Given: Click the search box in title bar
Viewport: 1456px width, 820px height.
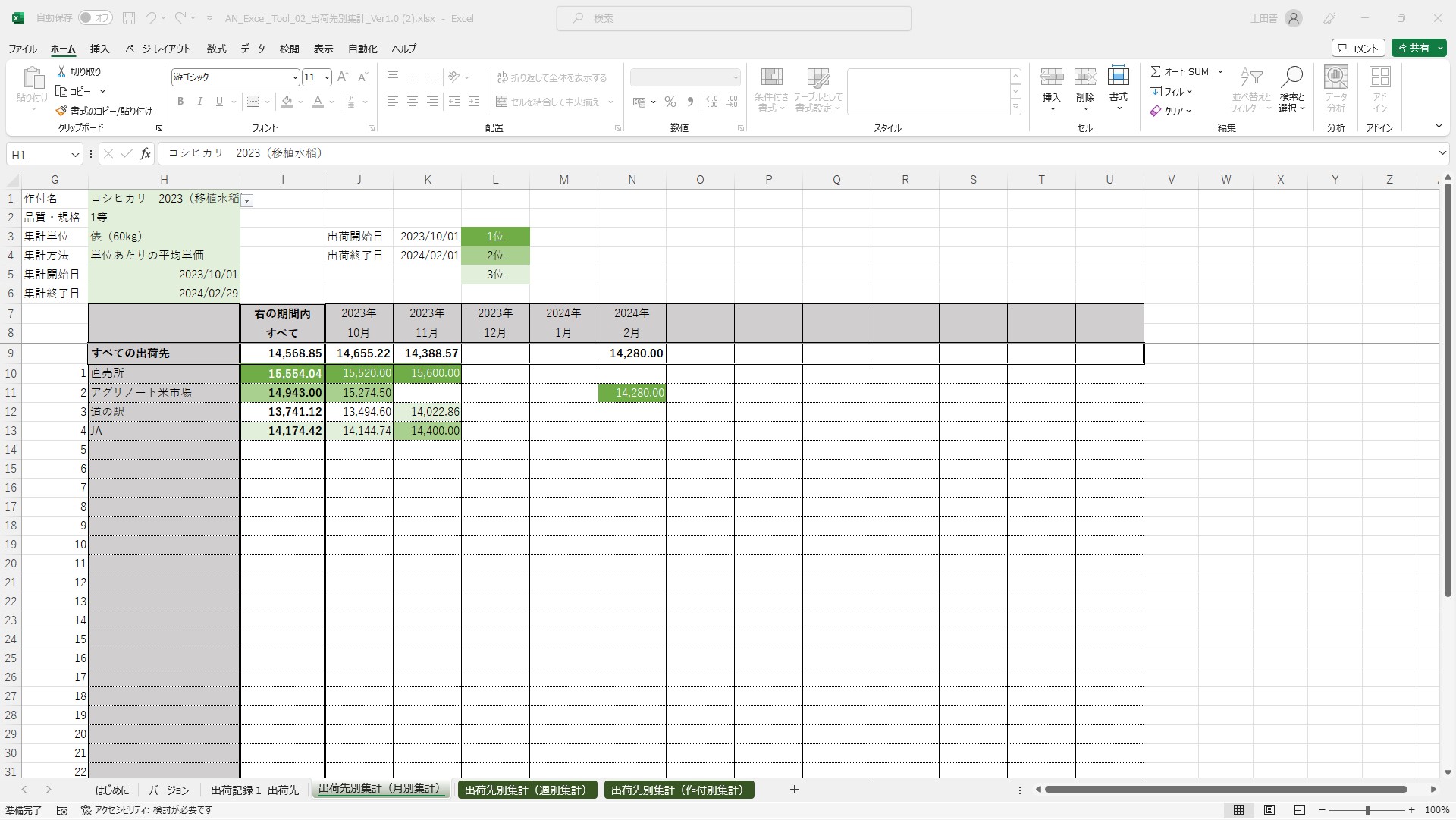Looking at the screenshot, I should tap(733, 18).
